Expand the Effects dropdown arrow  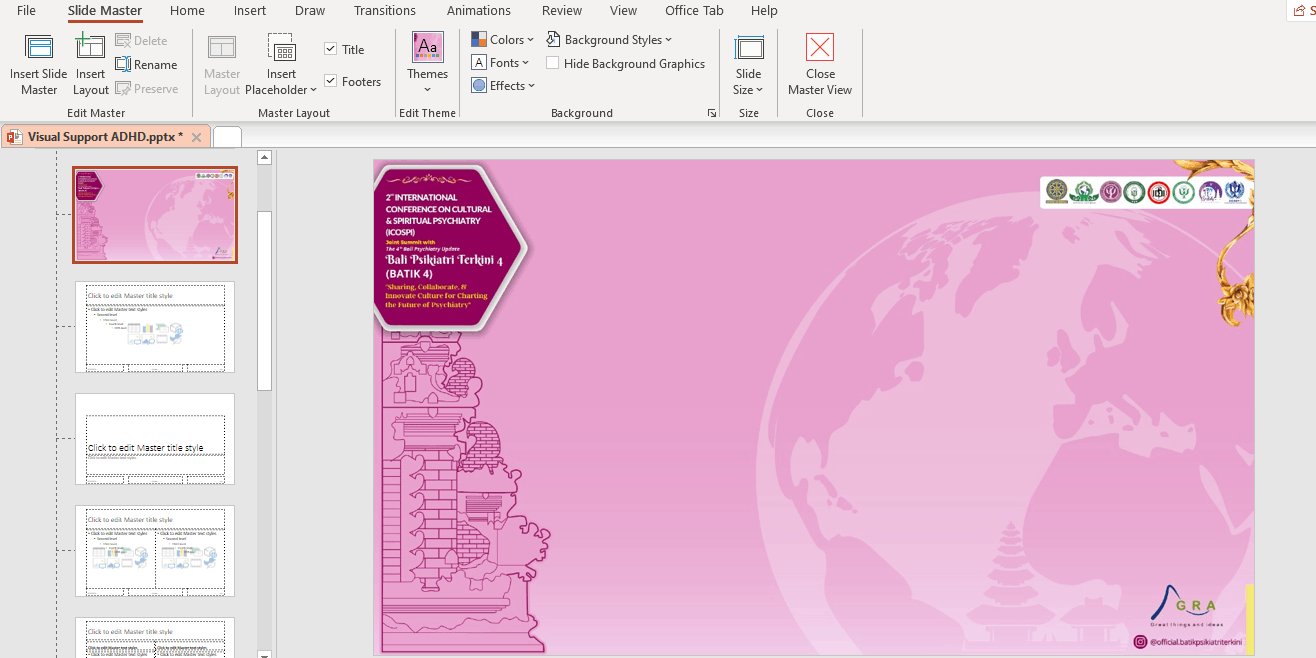coord(532,86)
